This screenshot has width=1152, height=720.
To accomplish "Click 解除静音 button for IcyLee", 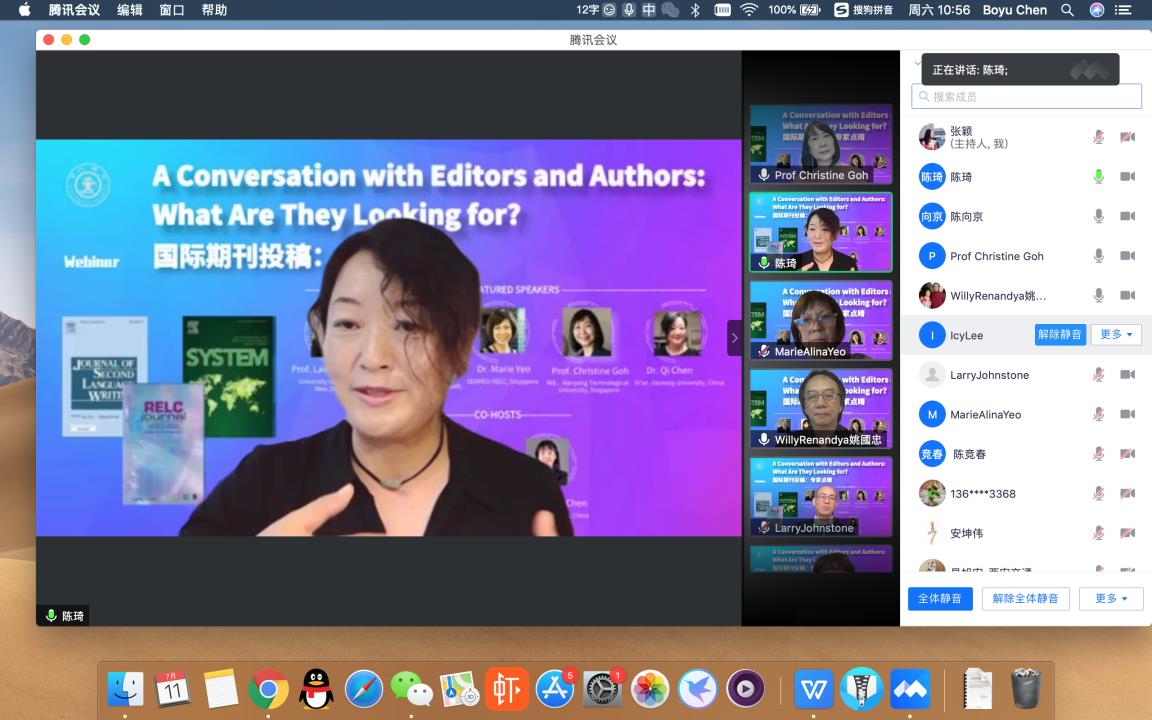I will 1059,335.
